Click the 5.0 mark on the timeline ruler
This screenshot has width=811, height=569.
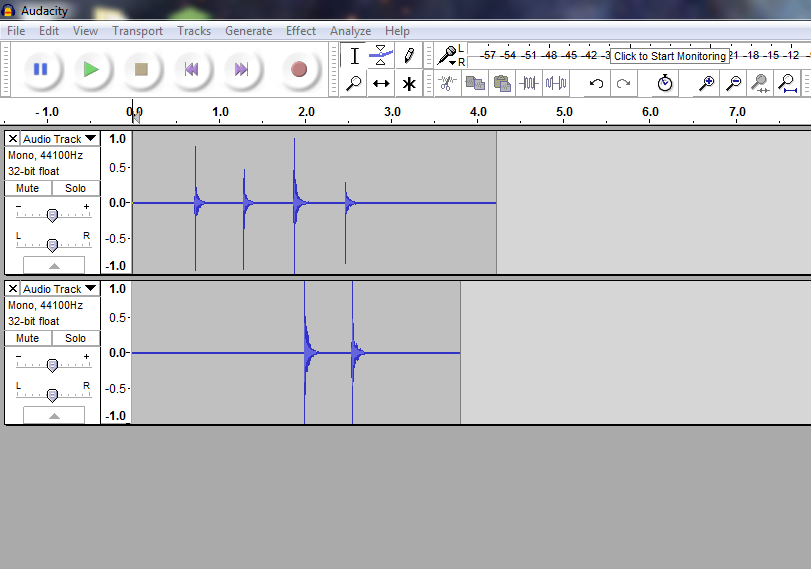coord(564,112)
